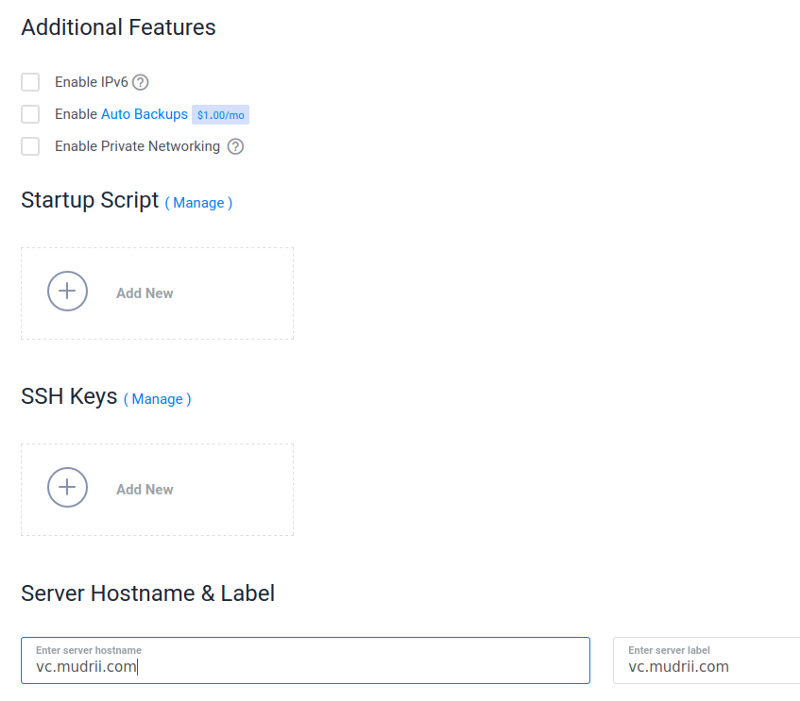This screenshot has height=701, width=800.
Task: Choose Add New text under SSH Keys
Action: tap(145, 489)
